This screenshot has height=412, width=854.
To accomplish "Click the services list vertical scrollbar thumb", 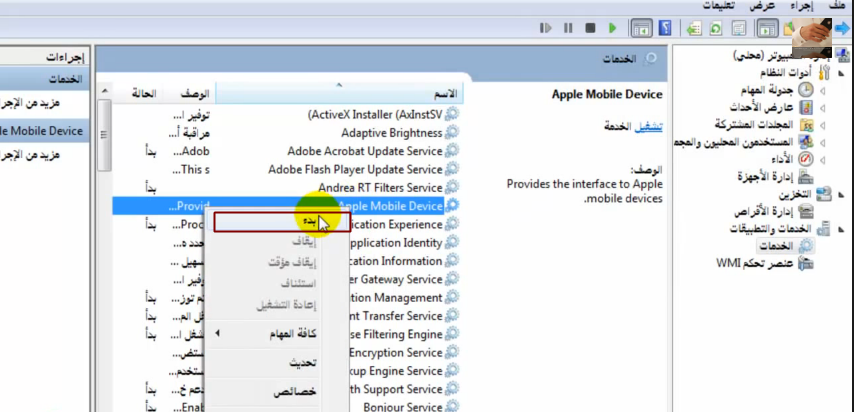I will pyautogui.click(x=105, y=135).
